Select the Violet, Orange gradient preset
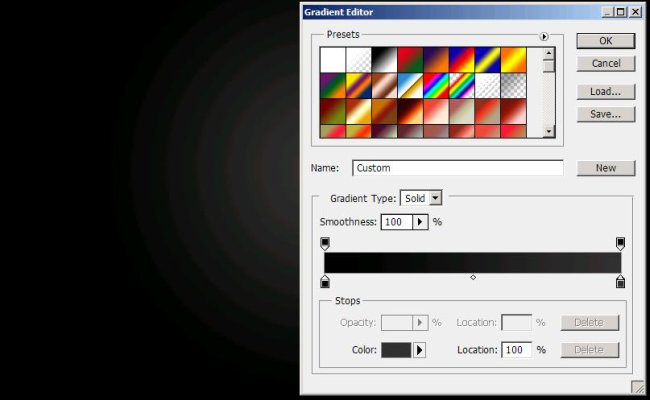The width and height of the screenshot is (650, 400). click(436, 60)
